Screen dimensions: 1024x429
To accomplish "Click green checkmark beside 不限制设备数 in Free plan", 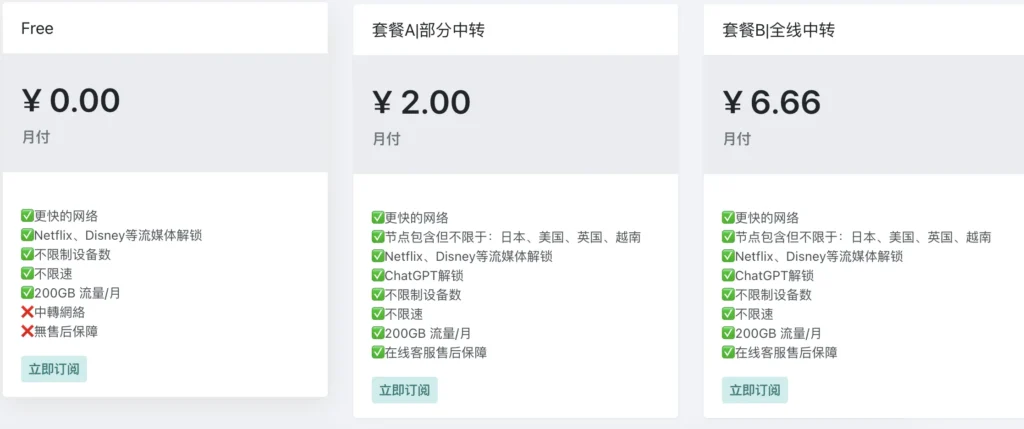I will (27, 255).
